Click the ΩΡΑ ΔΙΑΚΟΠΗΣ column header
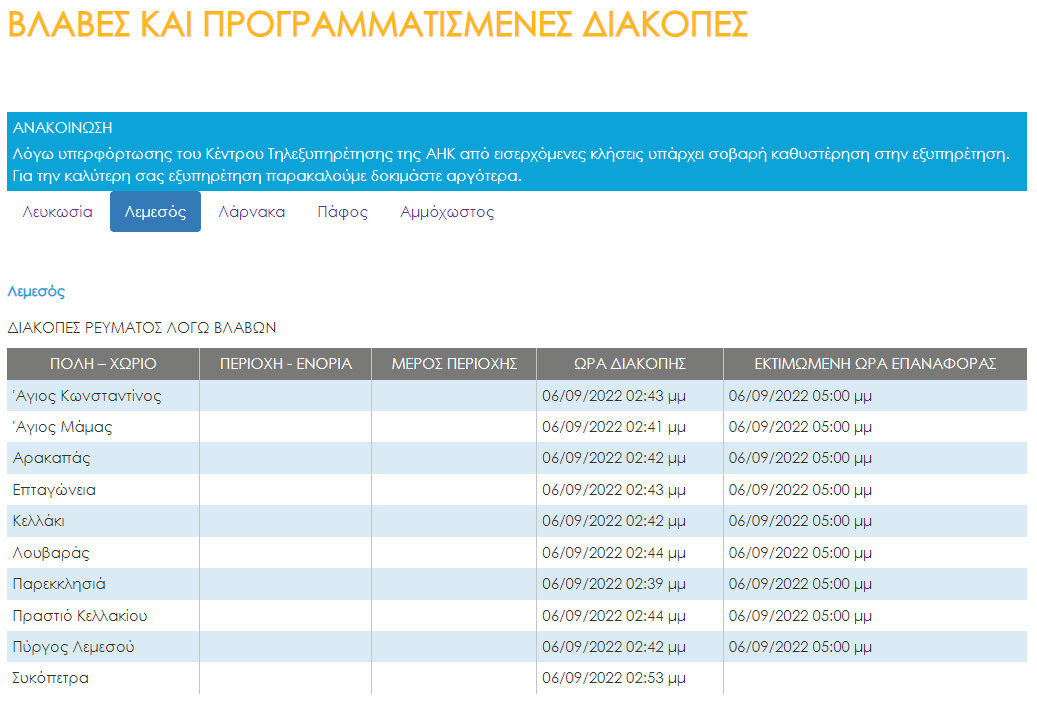This screenshot has height=713, width=1037. 630,364
